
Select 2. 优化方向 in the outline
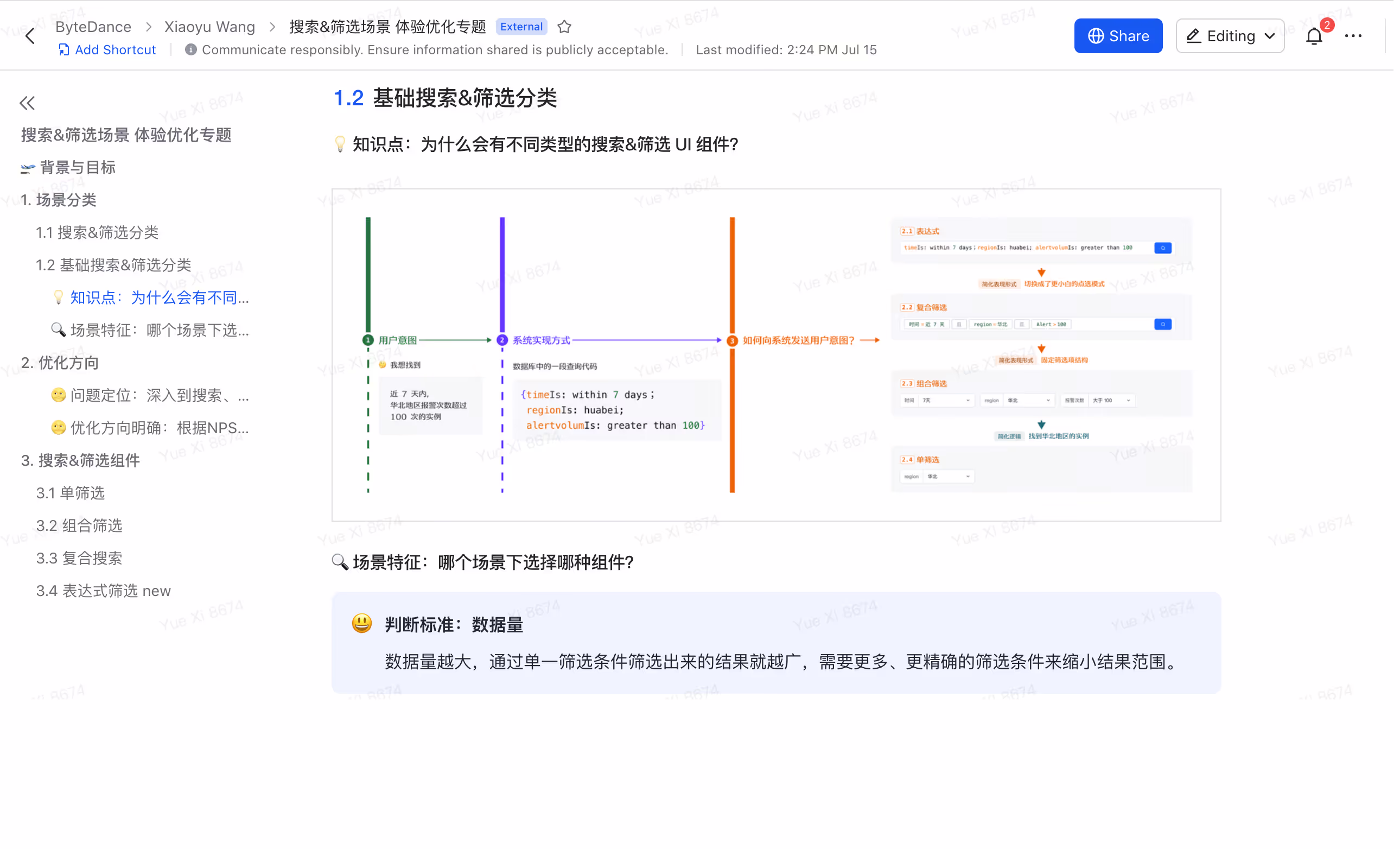click(60, 364)
